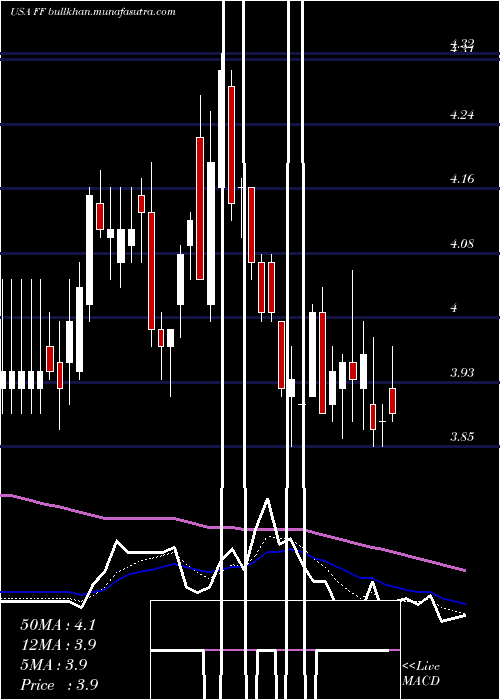The width and height of the screenshot is (500, 700).
Task: Click the 50MA : 4.1 readout
Action: 58,625
